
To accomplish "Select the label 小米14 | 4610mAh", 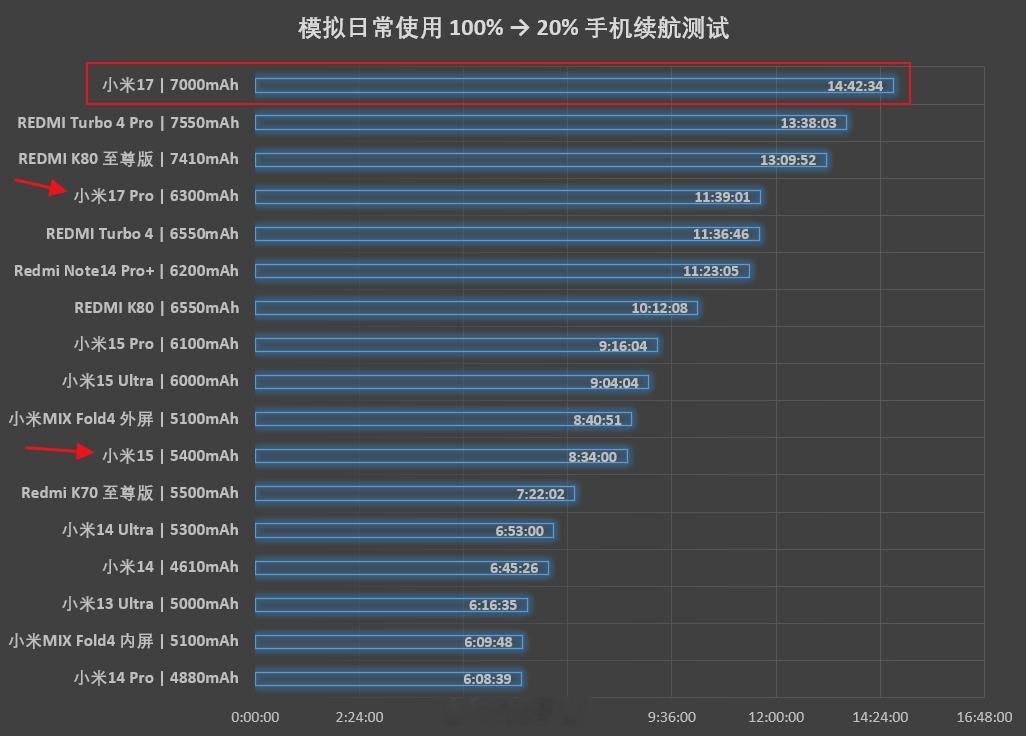I will [170, 567].
